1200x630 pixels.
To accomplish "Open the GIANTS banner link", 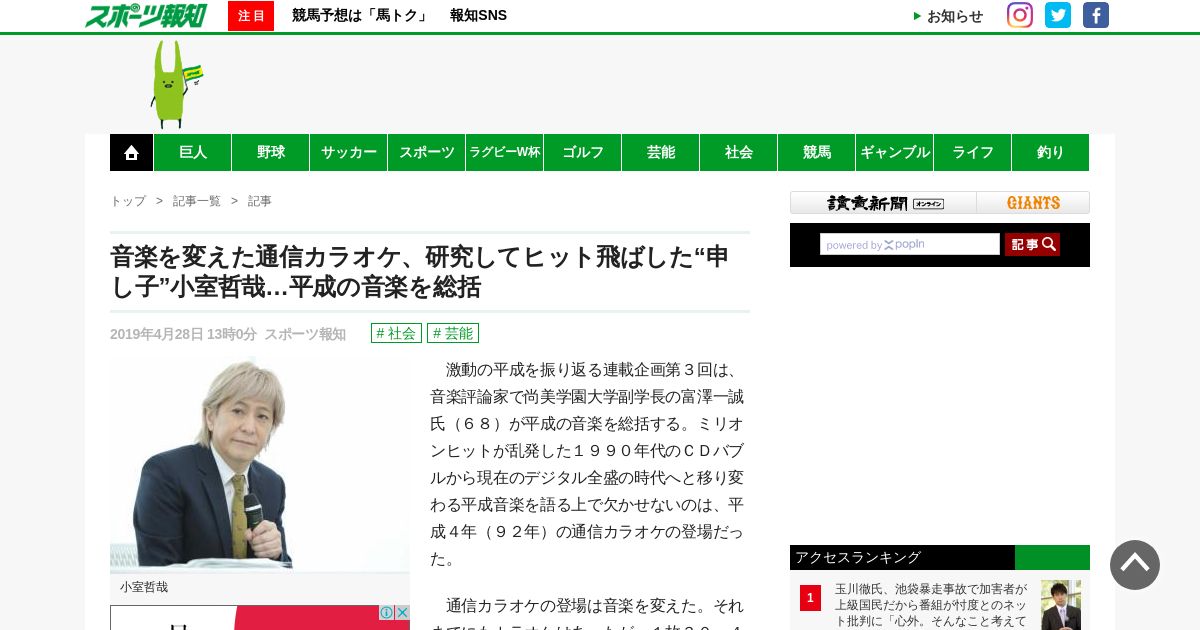I will [1033, 203].
